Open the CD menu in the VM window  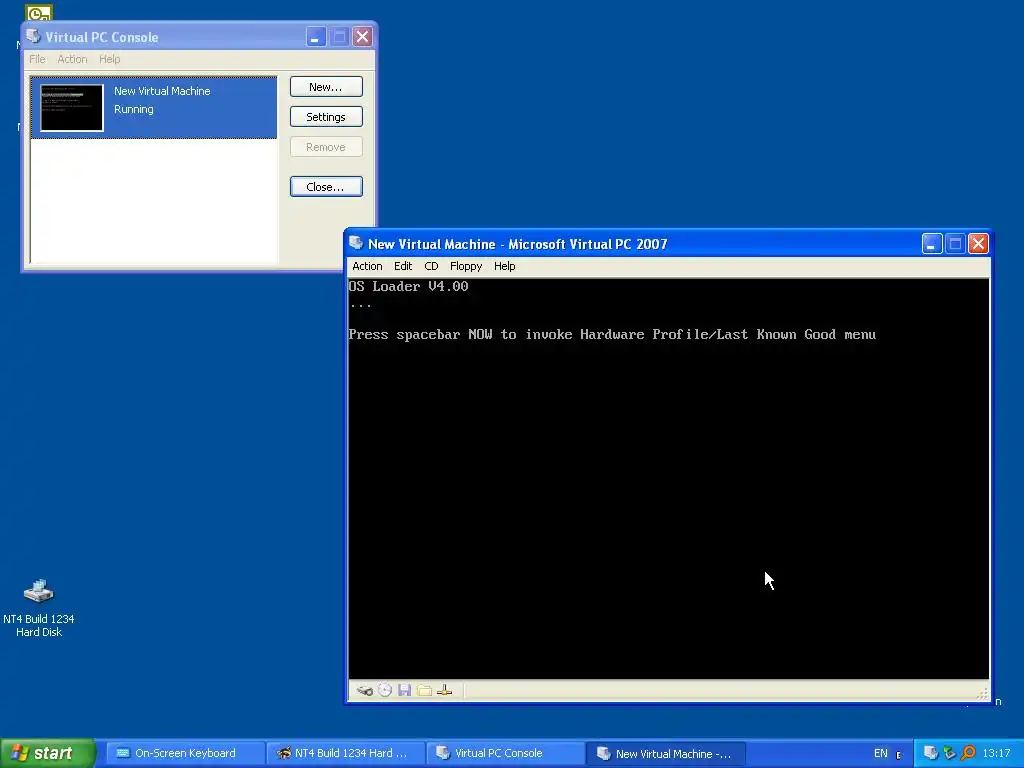click(x=431, y=266)
